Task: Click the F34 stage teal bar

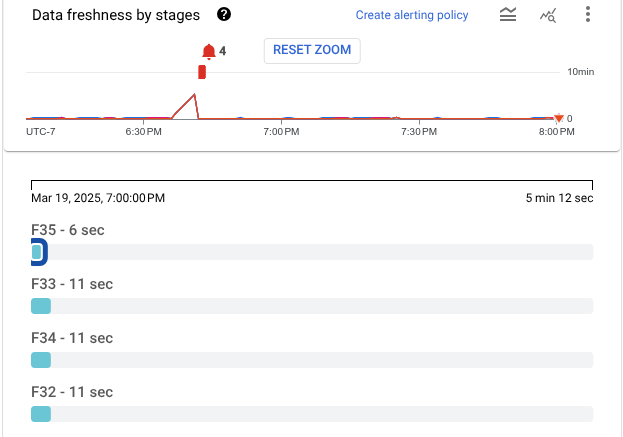Action: (41, 360)
